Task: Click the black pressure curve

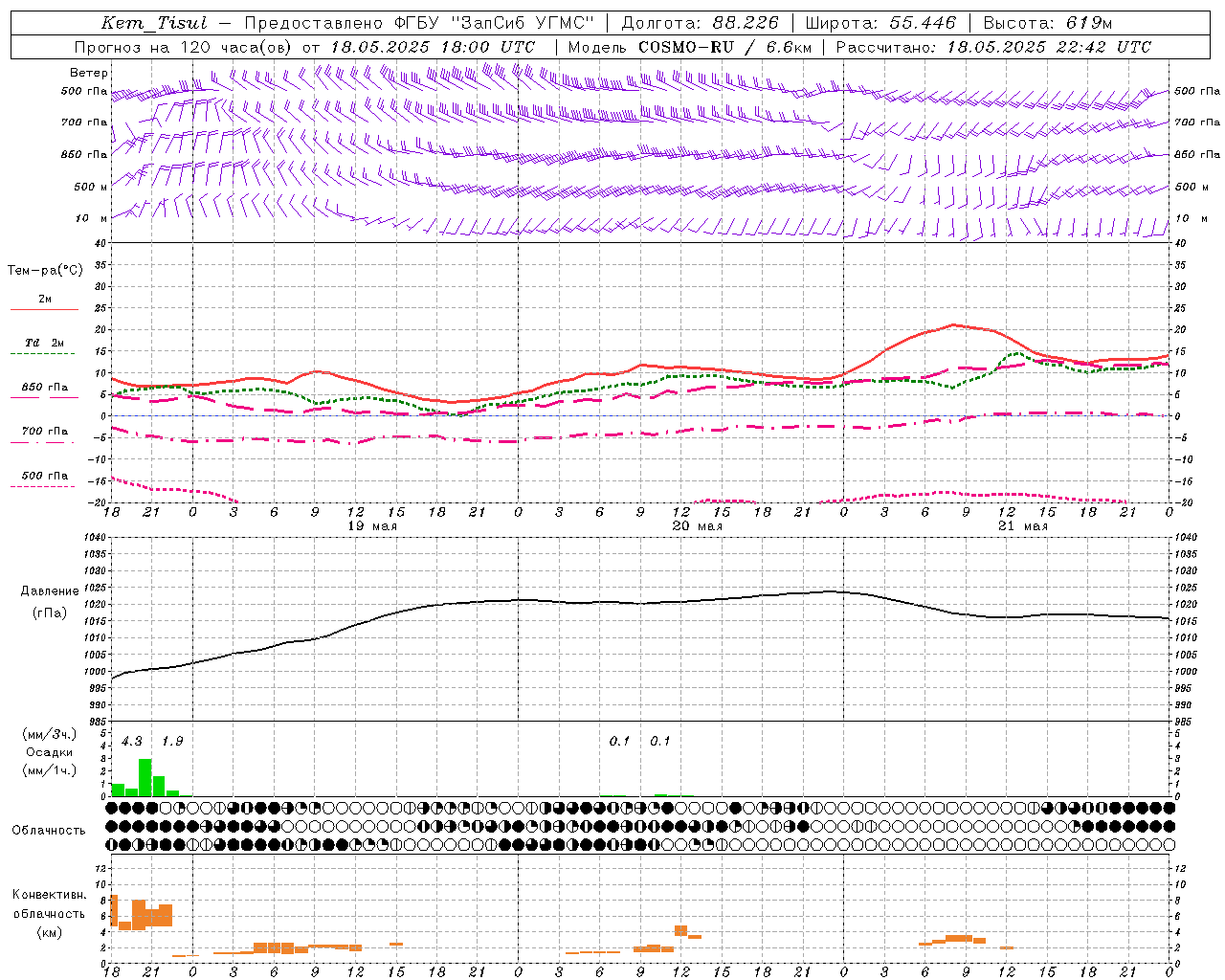Action: [x=640, y=603]
